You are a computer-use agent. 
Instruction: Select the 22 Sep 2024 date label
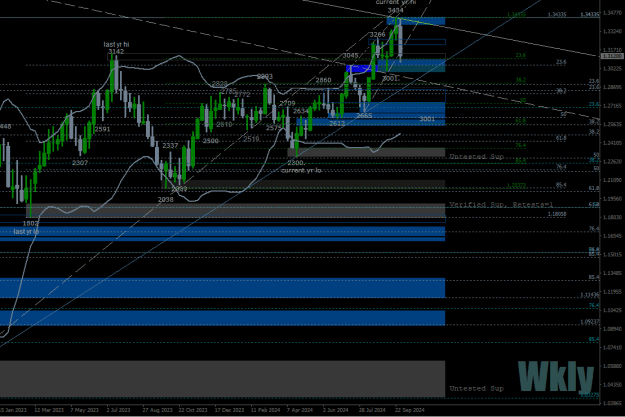click(409, 410)
